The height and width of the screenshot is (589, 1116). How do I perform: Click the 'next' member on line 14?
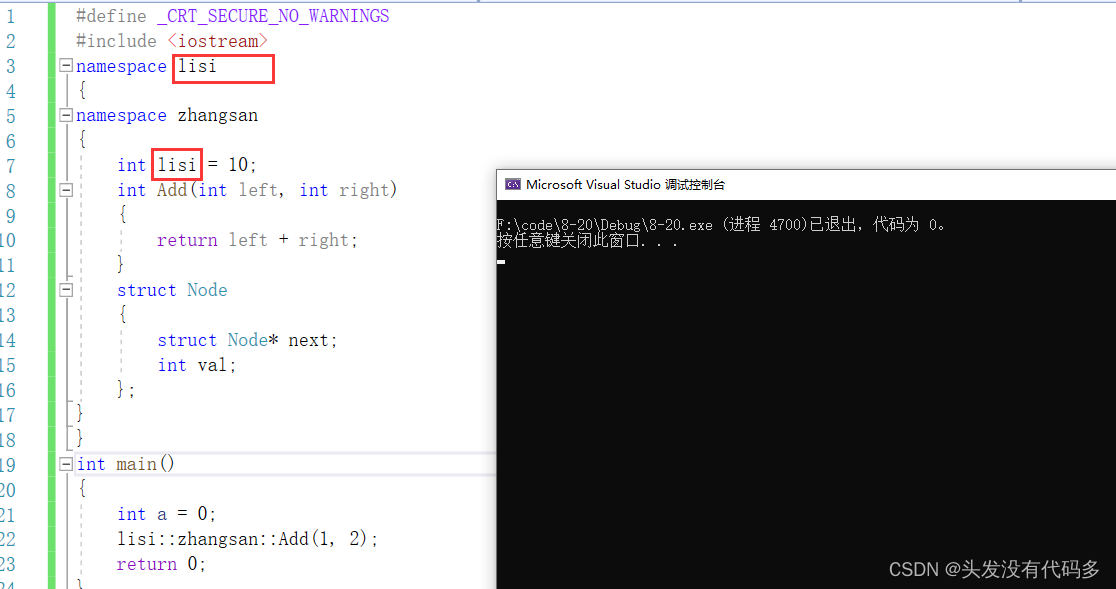(308, 340)
